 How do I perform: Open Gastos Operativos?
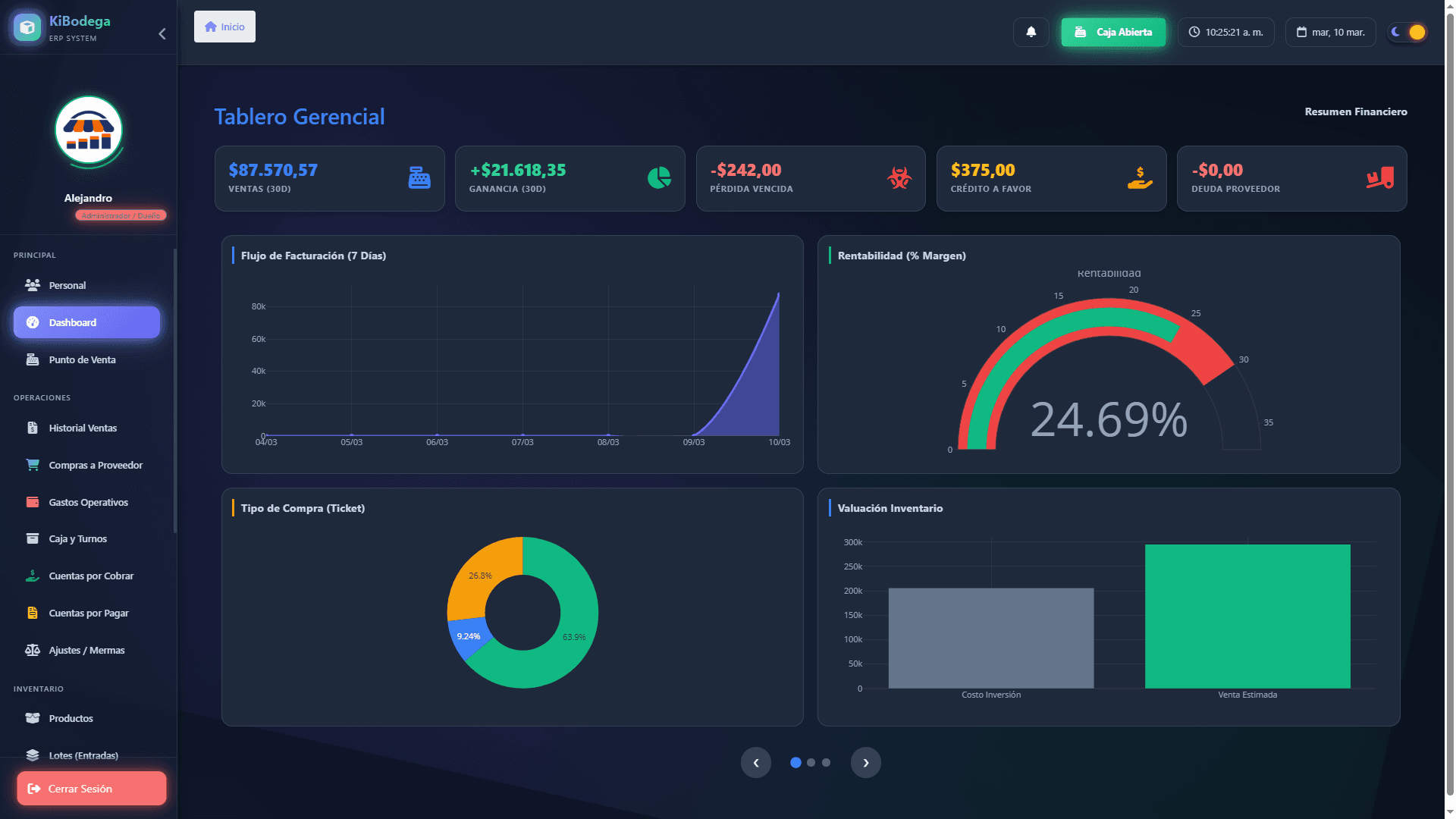(x=88, y=502)
